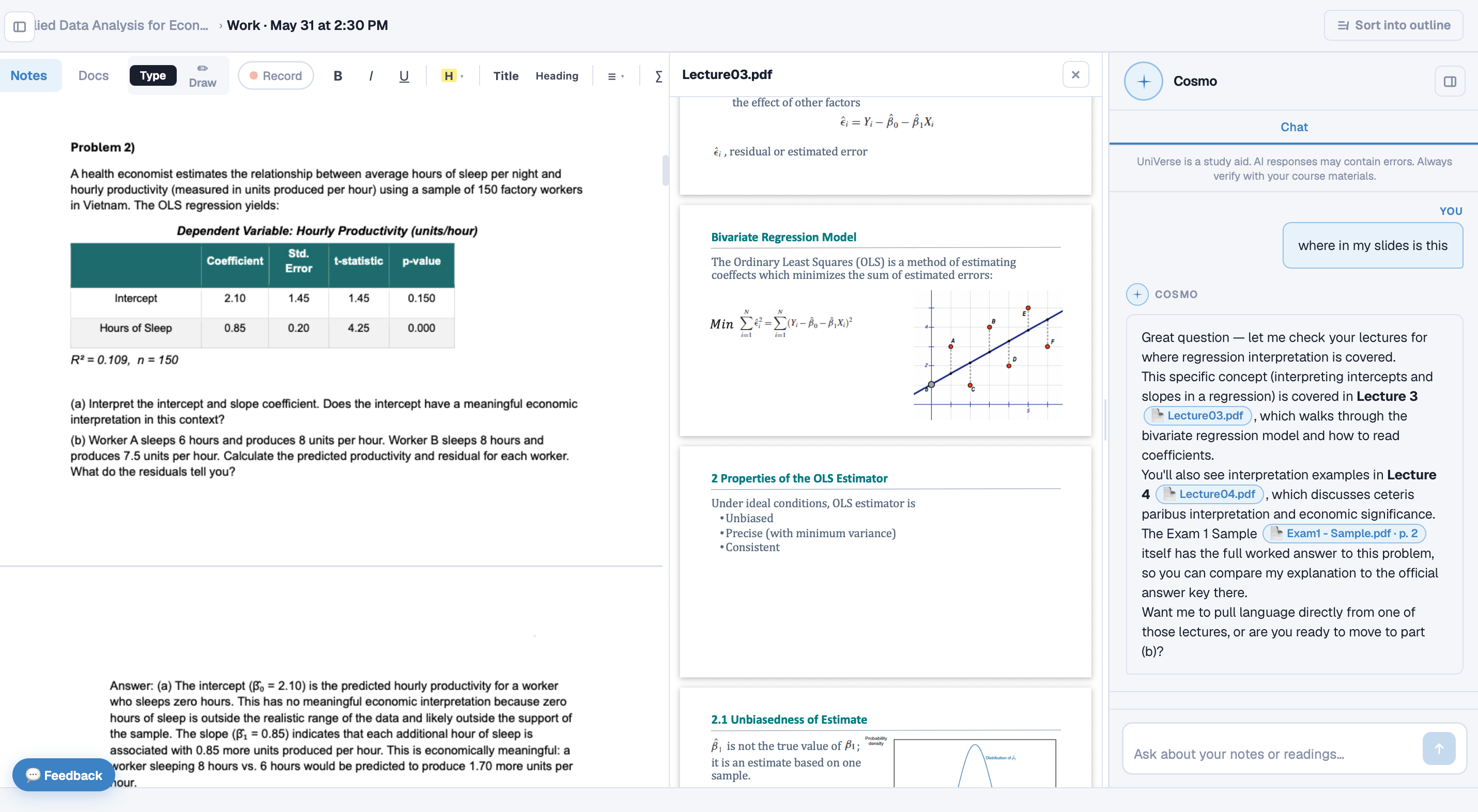
Task: Open the Feedback button
Action: [x=64, y=775]
